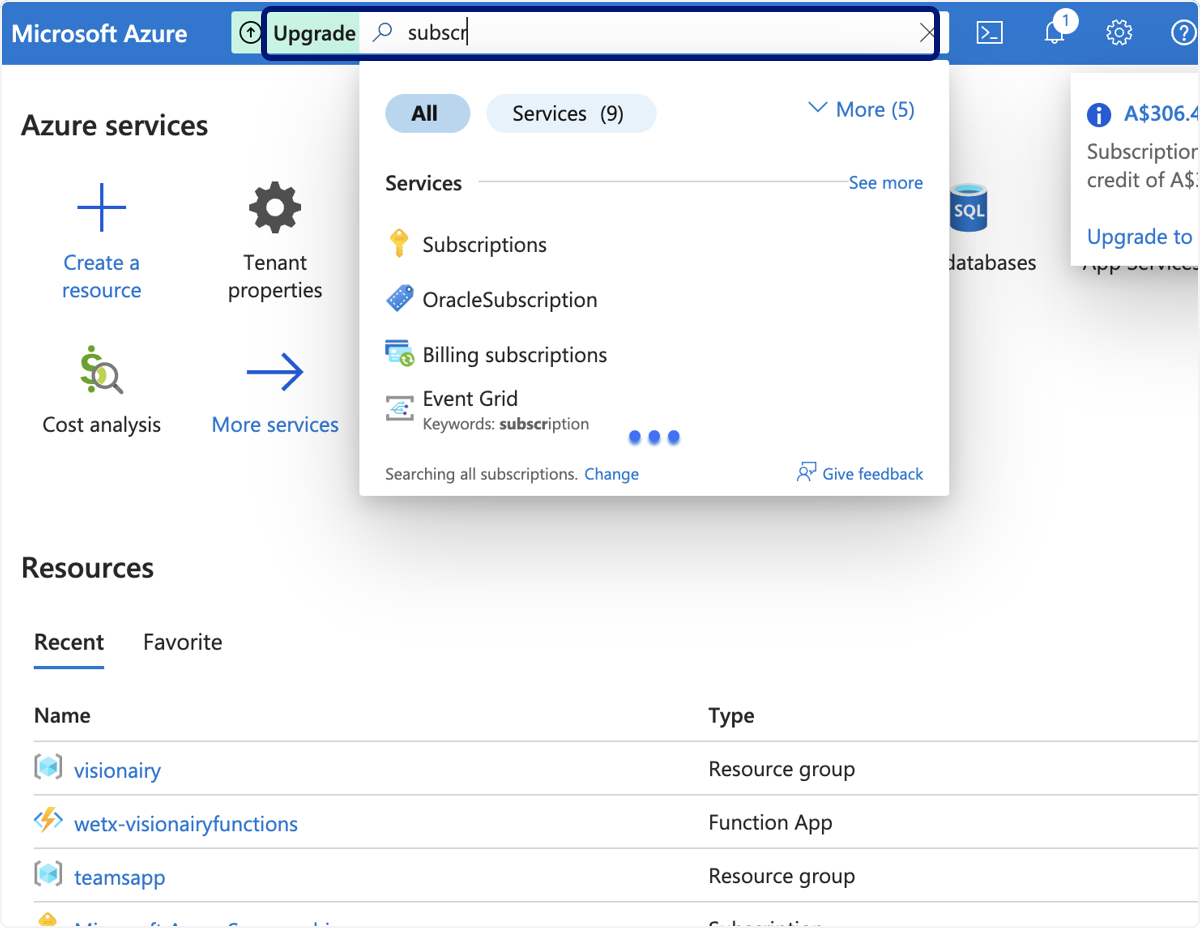Click the Upgrade arrow icon
1200x928 pixels.
tap(250, 33)
